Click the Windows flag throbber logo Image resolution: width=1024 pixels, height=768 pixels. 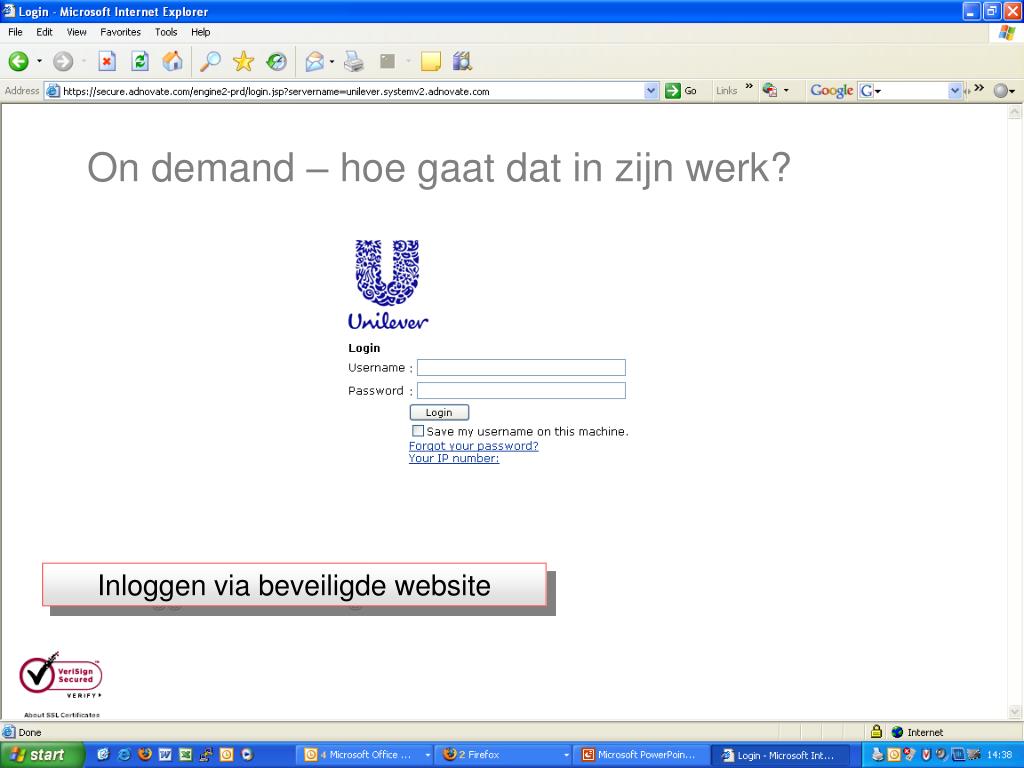[1006, 33]
